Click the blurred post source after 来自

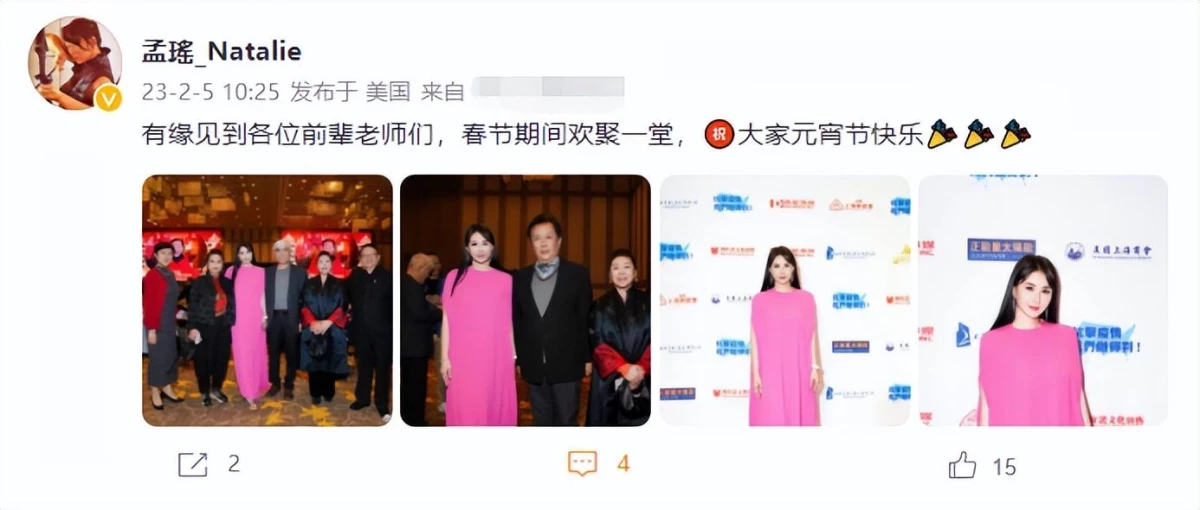coord(548,91)
